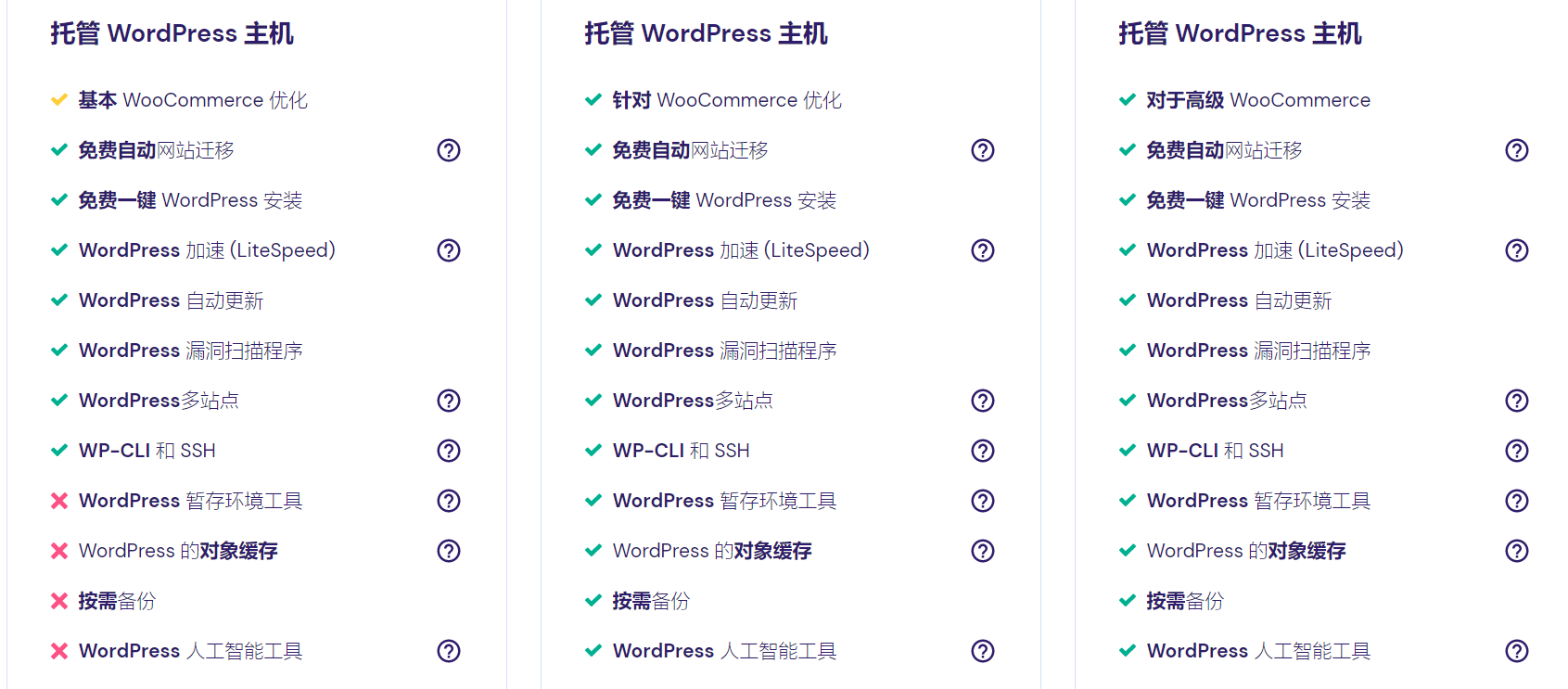Open 对象缓存 help icon in the right column
This screenshot has height=689, width=1568.
tap(1517, 551)
